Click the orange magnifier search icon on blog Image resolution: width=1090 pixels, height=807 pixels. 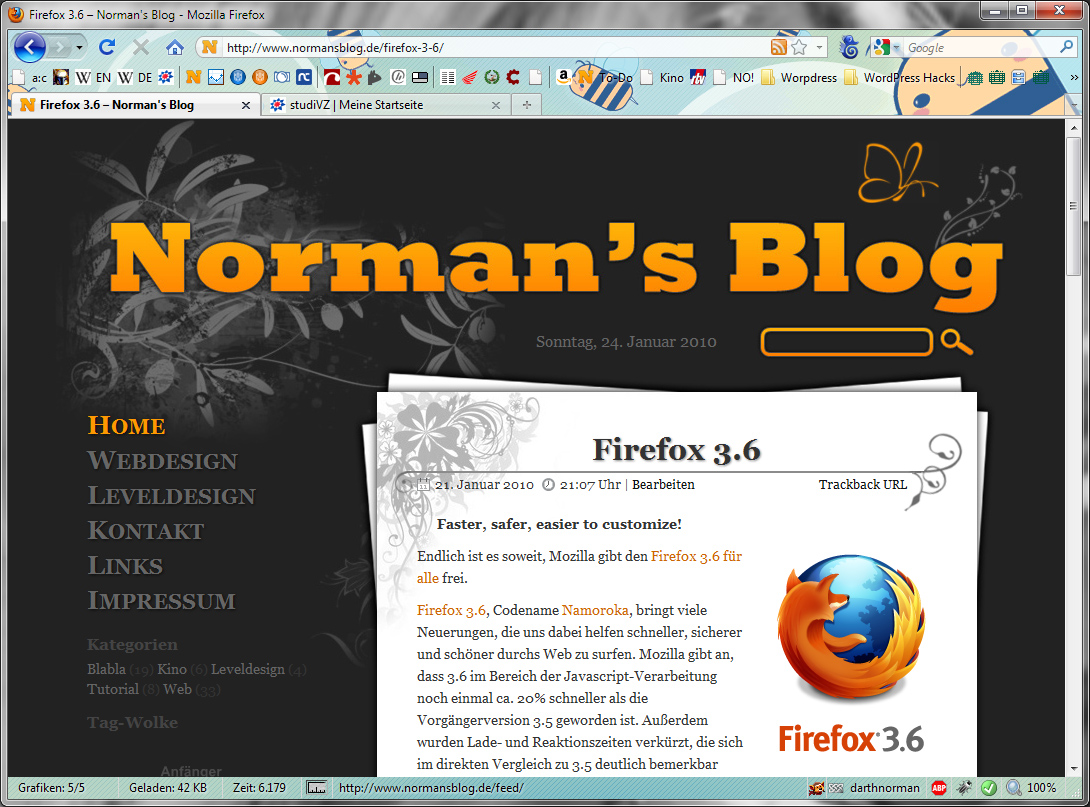(957, 342)
